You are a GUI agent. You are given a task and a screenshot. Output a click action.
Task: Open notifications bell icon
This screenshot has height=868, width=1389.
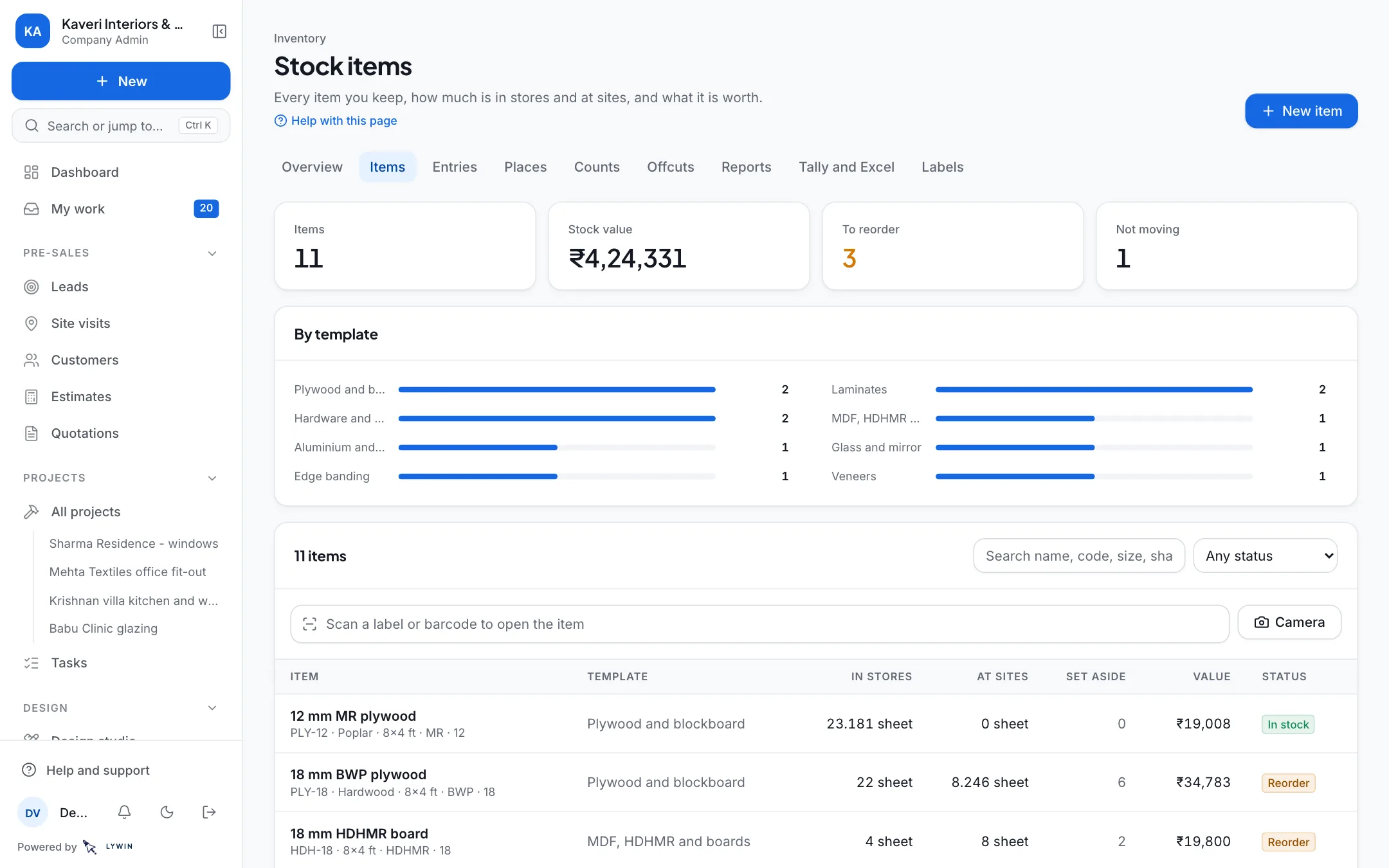(125, 812)
